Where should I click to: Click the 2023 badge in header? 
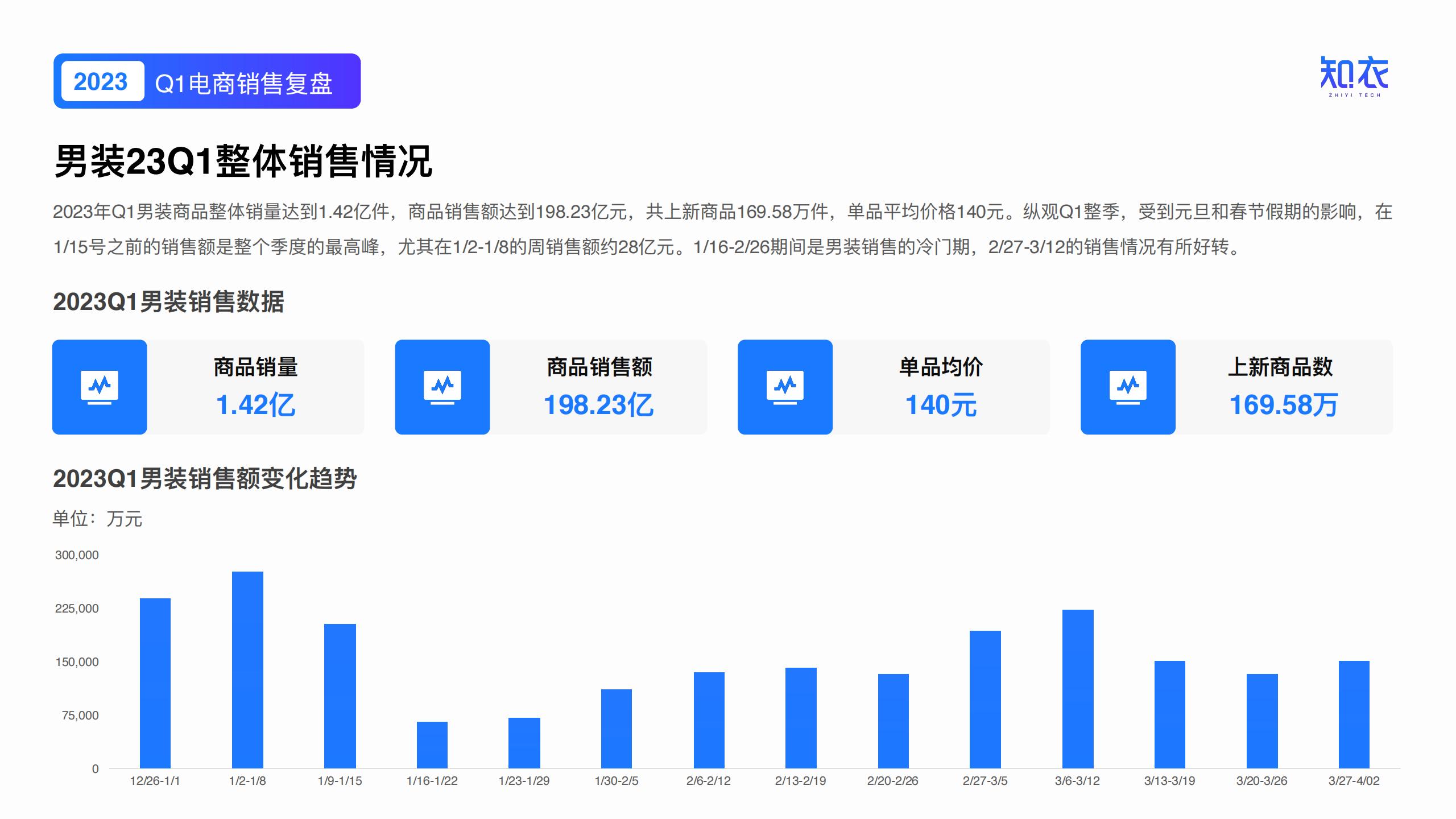pos(101,81)
